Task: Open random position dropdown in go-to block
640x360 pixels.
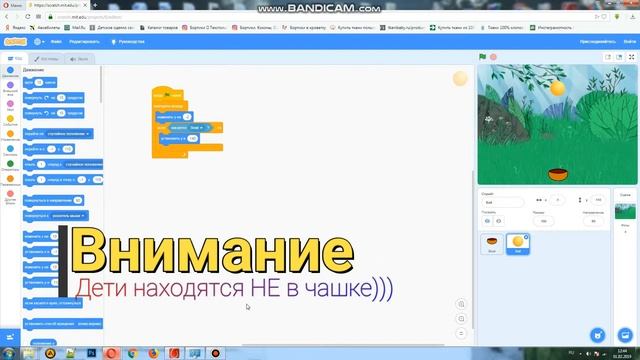Action: 68,134
